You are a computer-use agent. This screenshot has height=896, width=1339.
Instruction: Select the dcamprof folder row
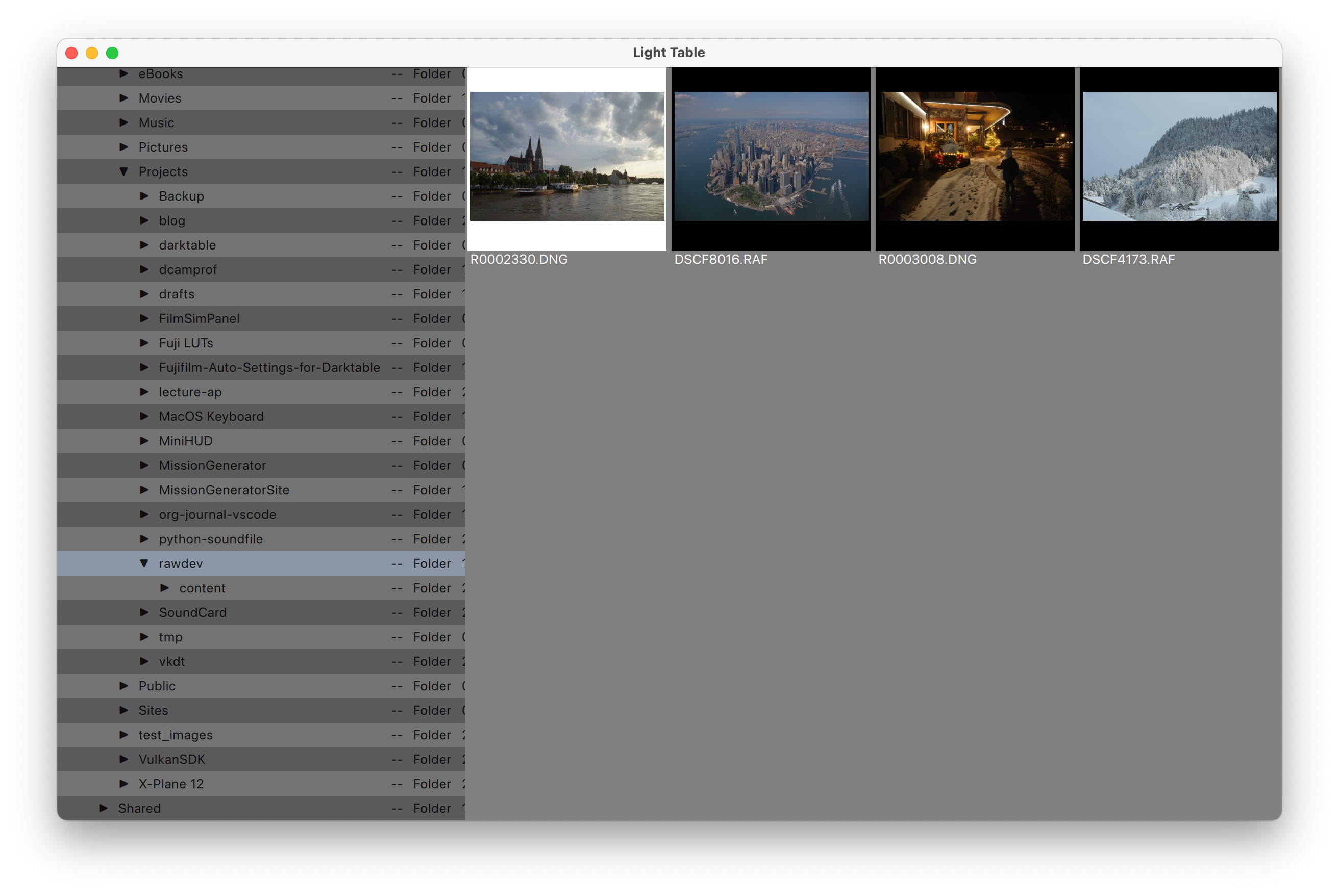[x=187, y=270]
